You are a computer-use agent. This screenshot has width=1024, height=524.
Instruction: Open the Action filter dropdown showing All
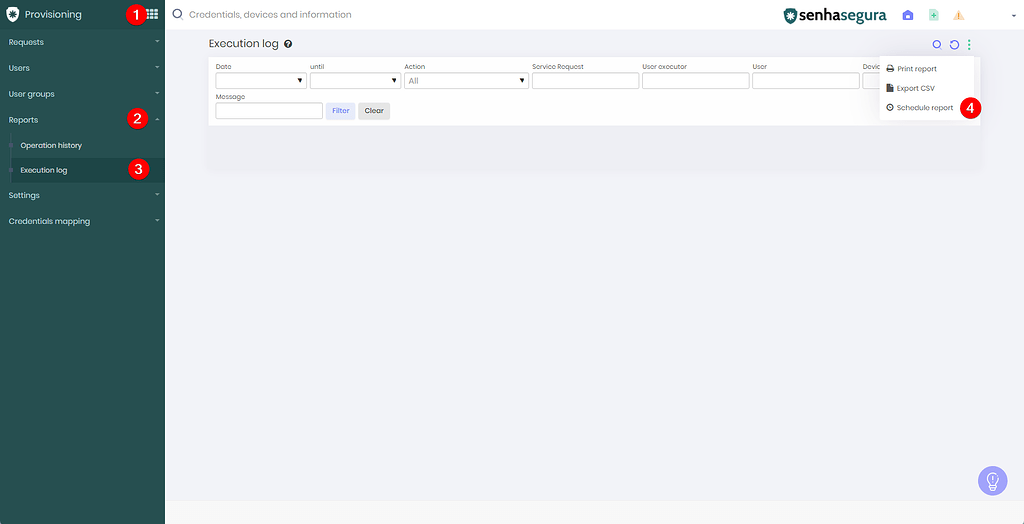click(466, 80)
